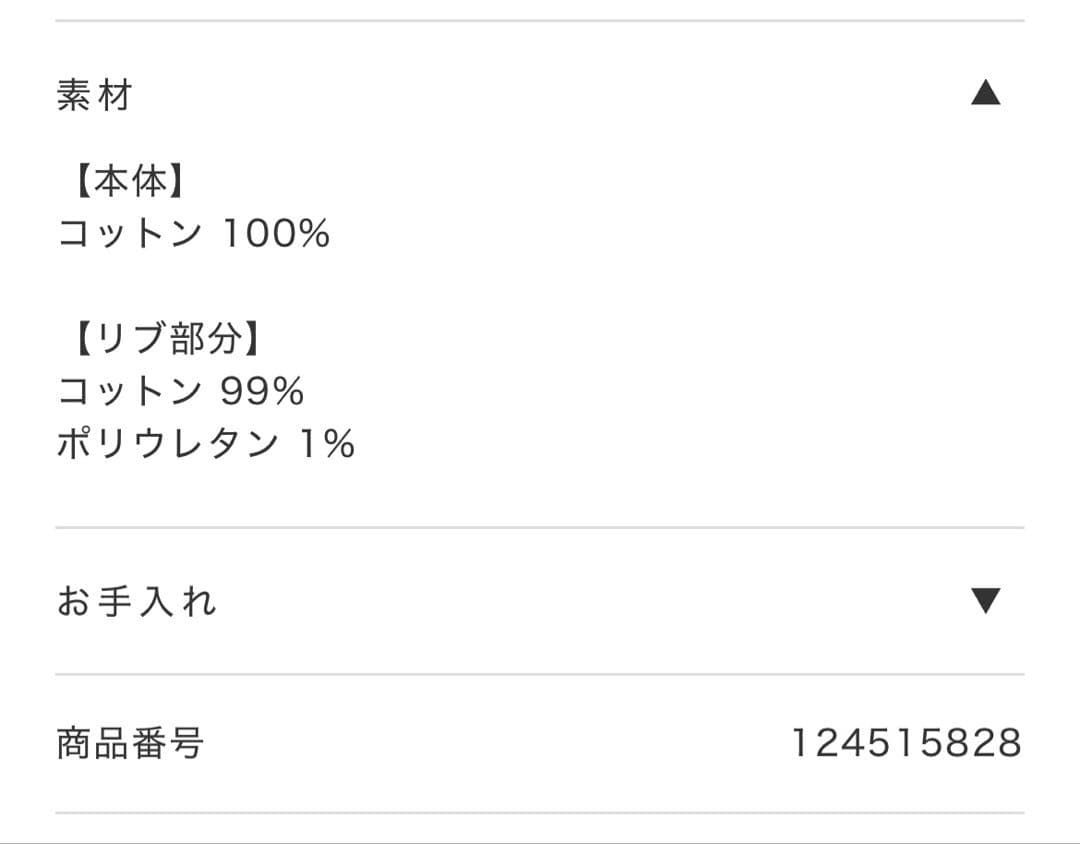Select the product number 124515828
1080x844 pixels.
tap(906, 743)
